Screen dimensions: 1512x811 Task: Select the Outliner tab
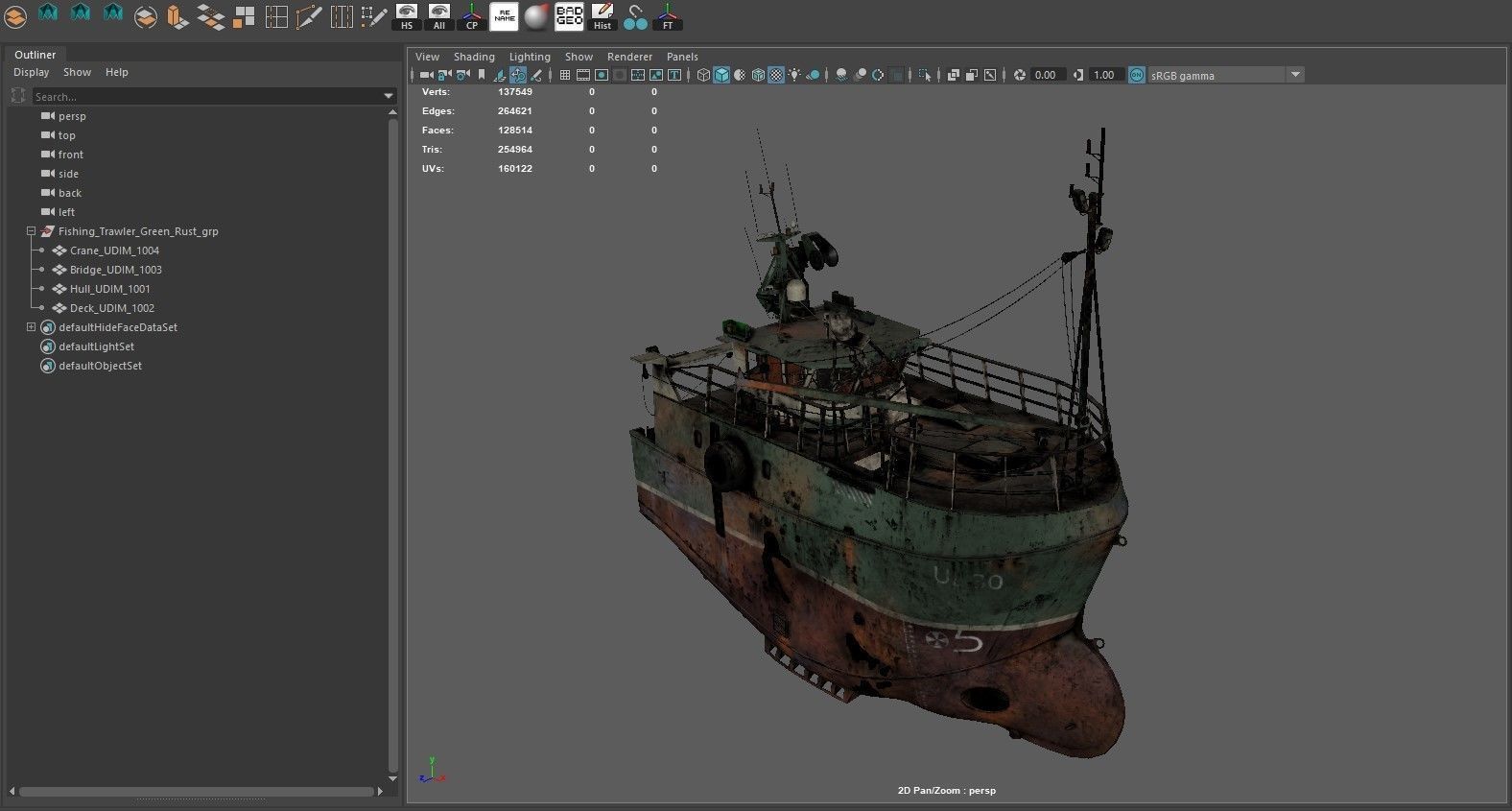(35, 55)
